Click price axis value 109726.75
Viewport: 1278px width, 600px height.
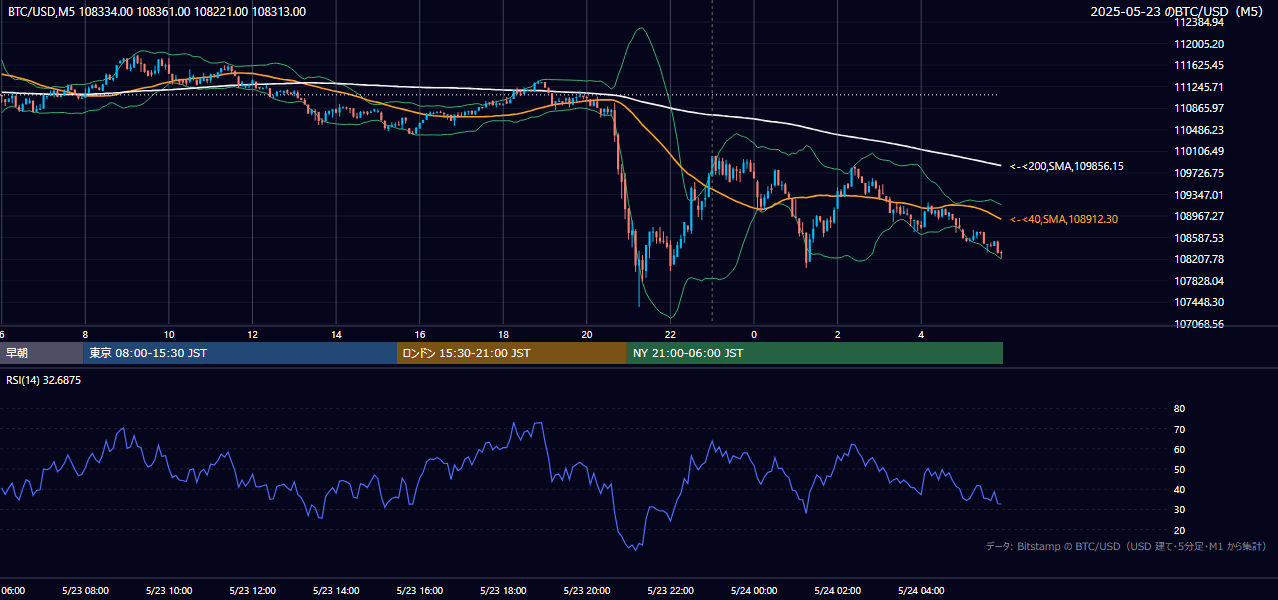[1199, 173]
